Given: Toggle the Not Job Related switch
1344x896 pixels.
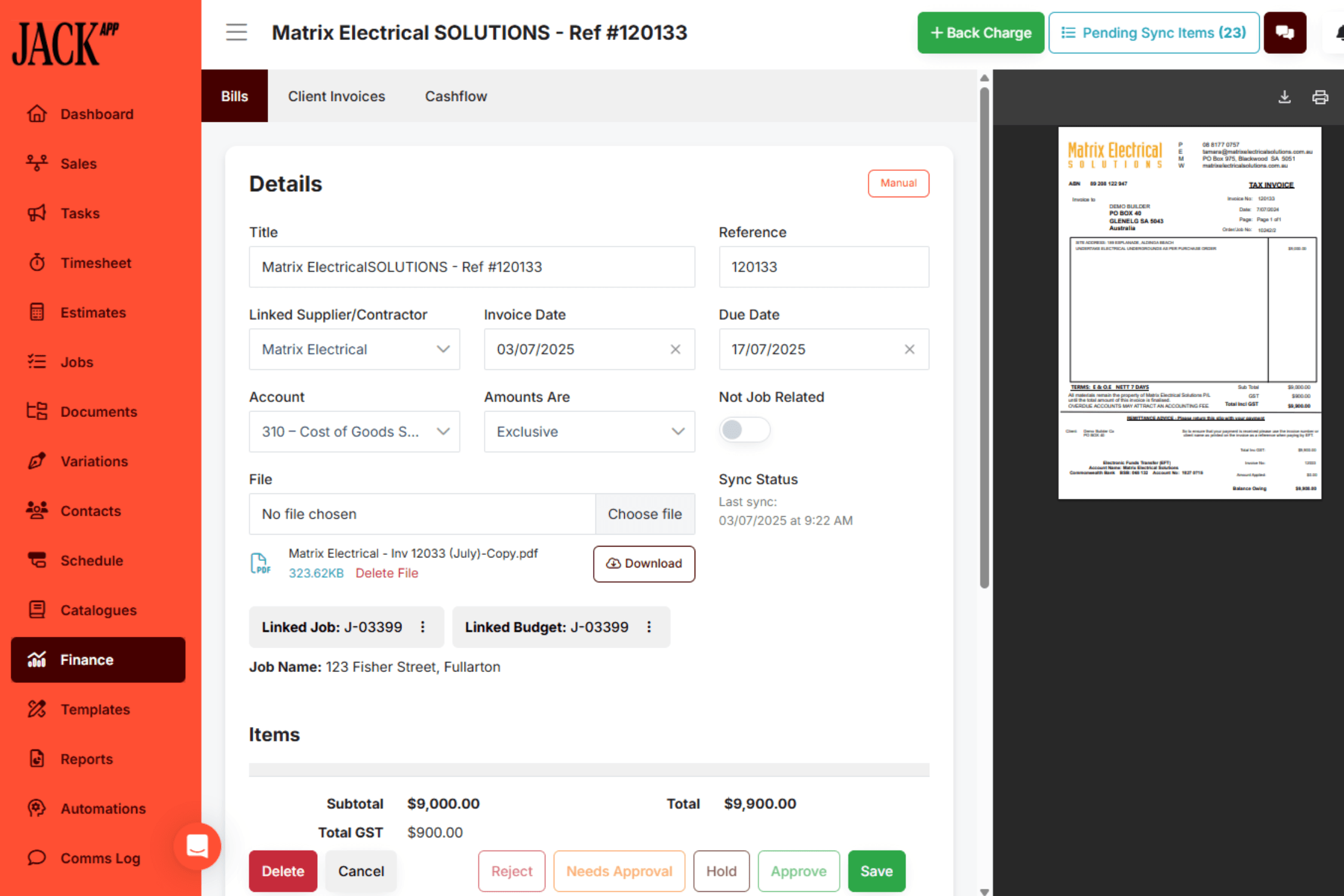Looking at the screenshot, I should pos(744,430).
